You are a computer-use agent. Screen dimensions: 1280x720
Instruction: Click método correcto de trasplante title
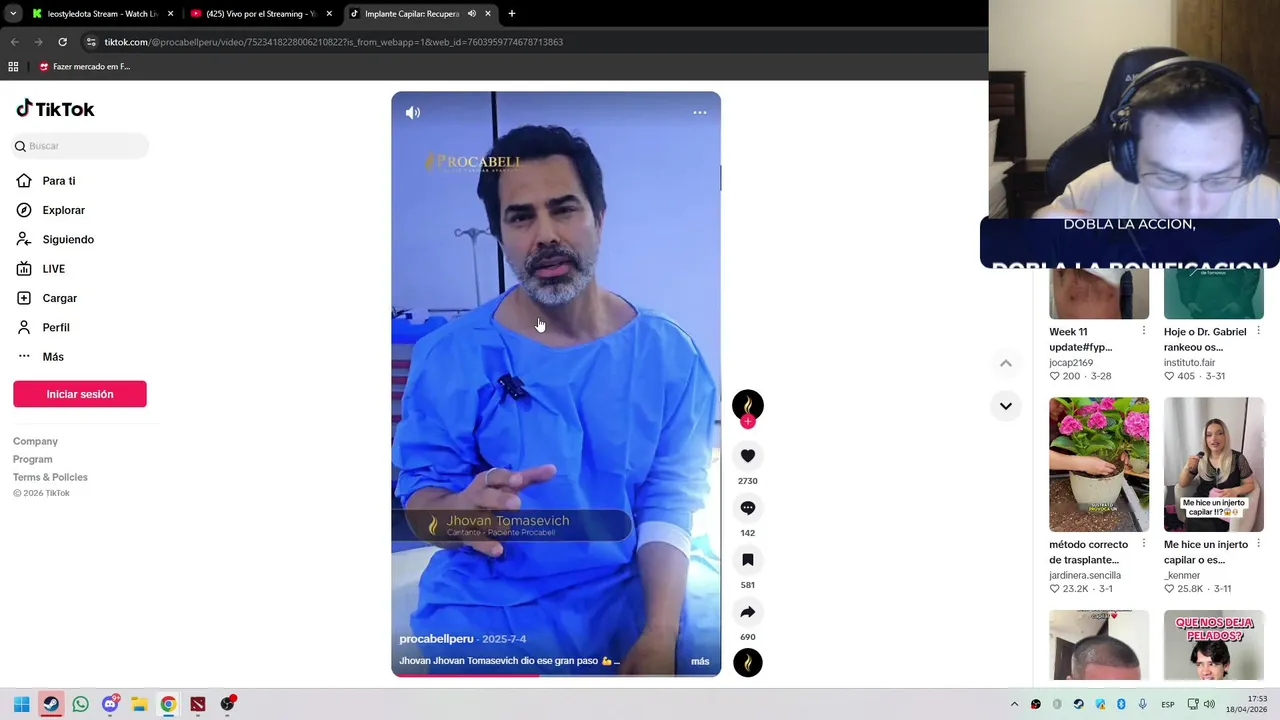coord(1089,552)
